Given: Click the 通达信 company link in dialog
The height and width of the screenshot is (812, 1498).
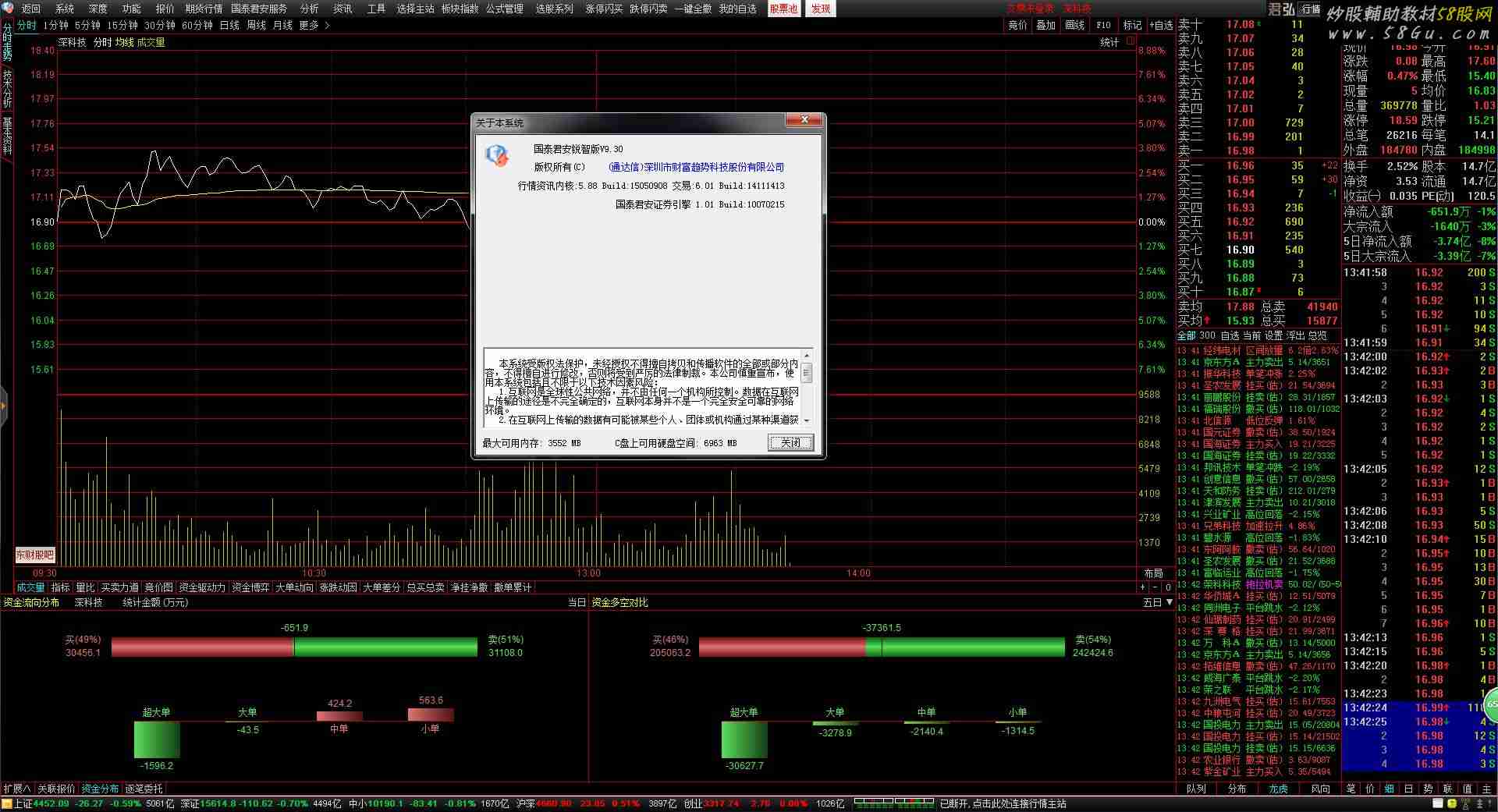Looking at the screenshot, I should coord(696,167).
